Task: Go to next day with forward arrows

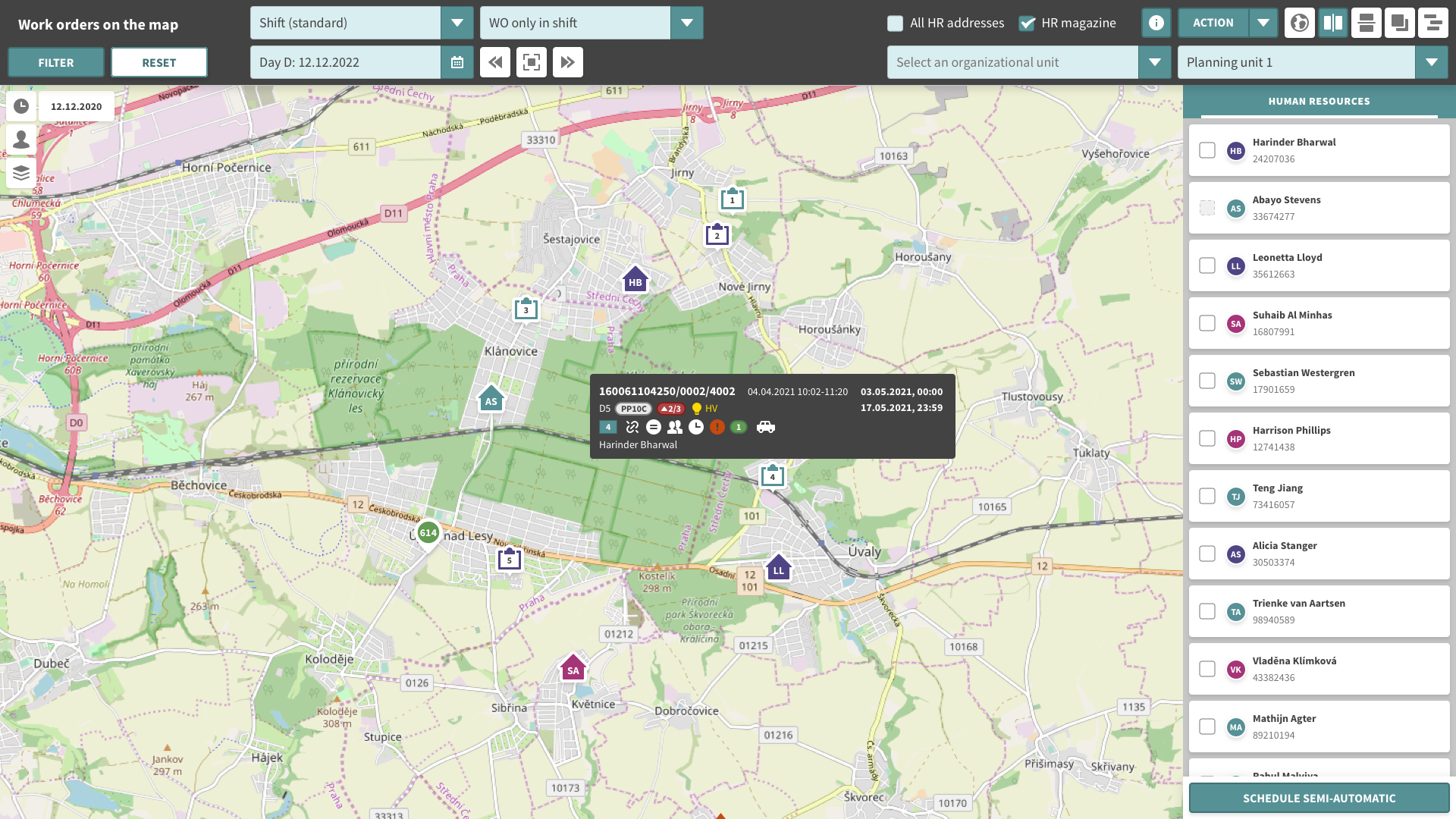Action: [x=568, y=62]
